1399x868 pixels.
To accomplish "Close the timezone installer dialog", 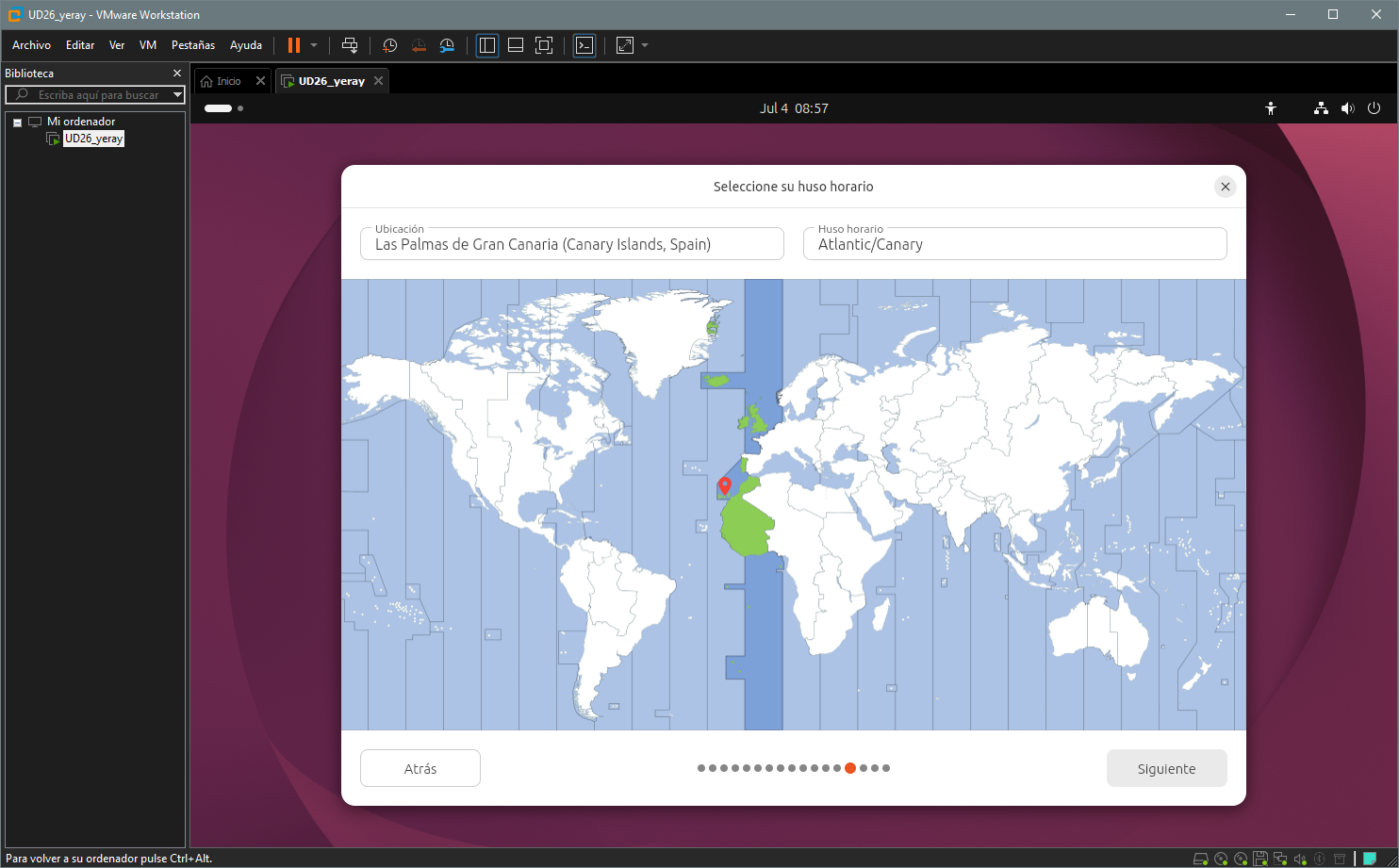I will [x=1225, y=187].
